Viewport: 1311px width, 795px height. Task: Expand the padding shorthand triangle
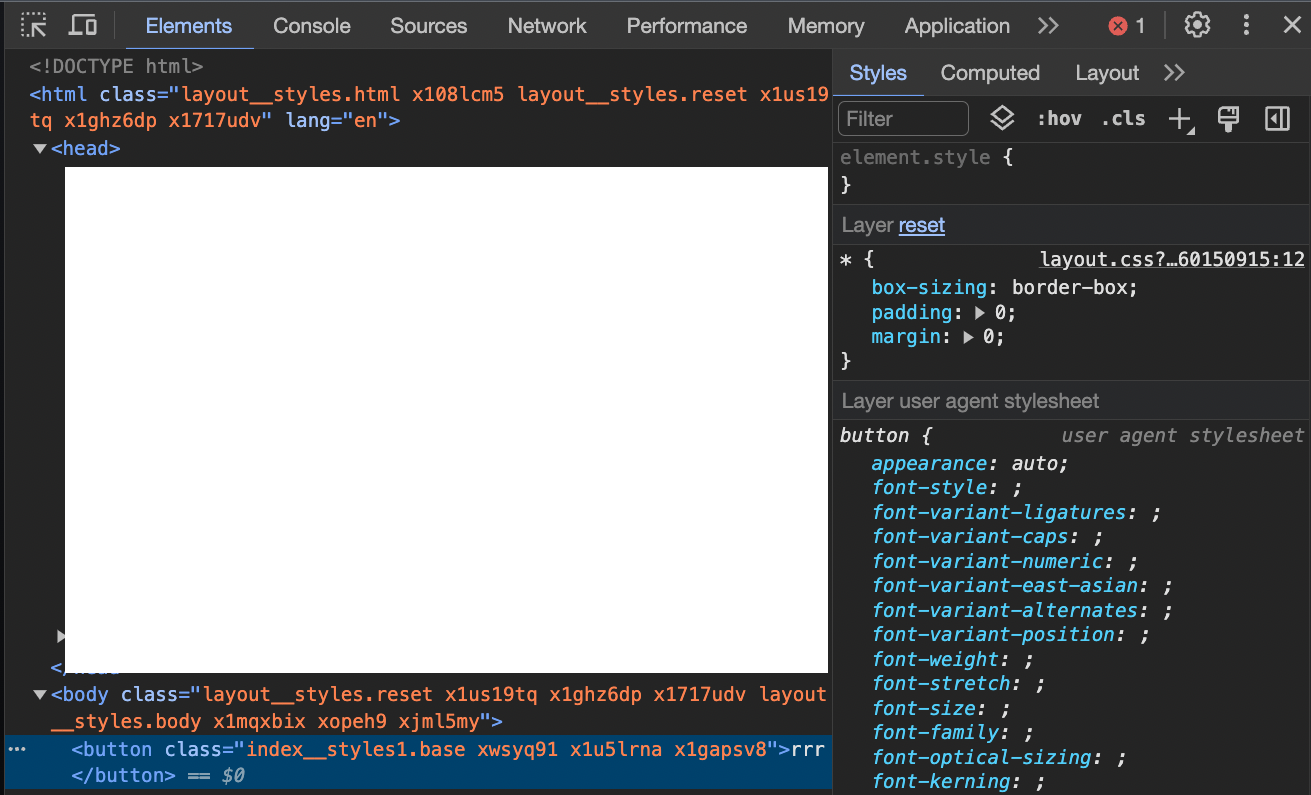coord(980,313)
